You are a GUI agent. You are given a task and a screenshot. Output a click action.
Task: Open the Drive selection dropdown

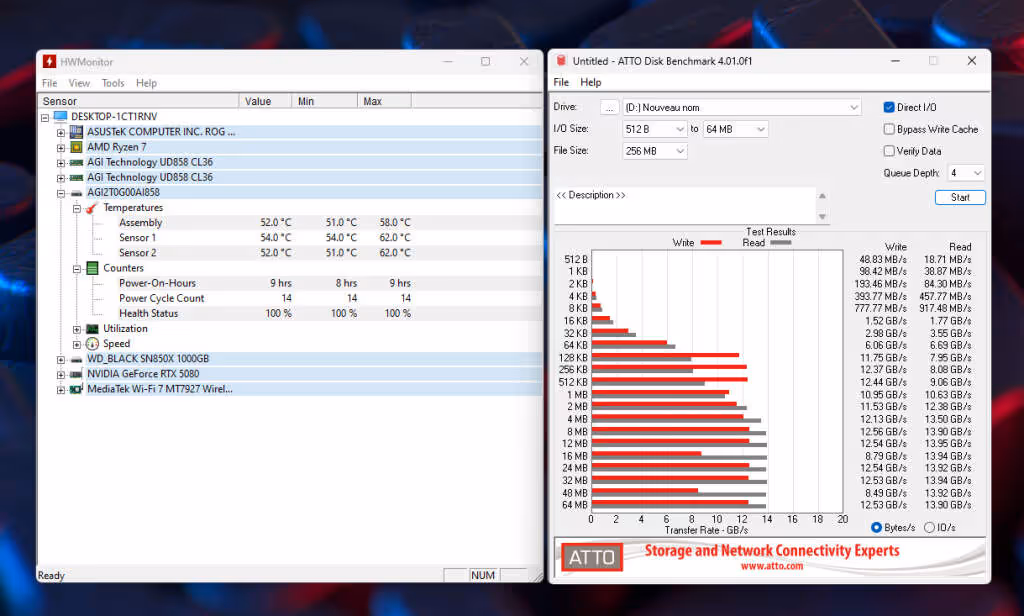pos(742,108)
